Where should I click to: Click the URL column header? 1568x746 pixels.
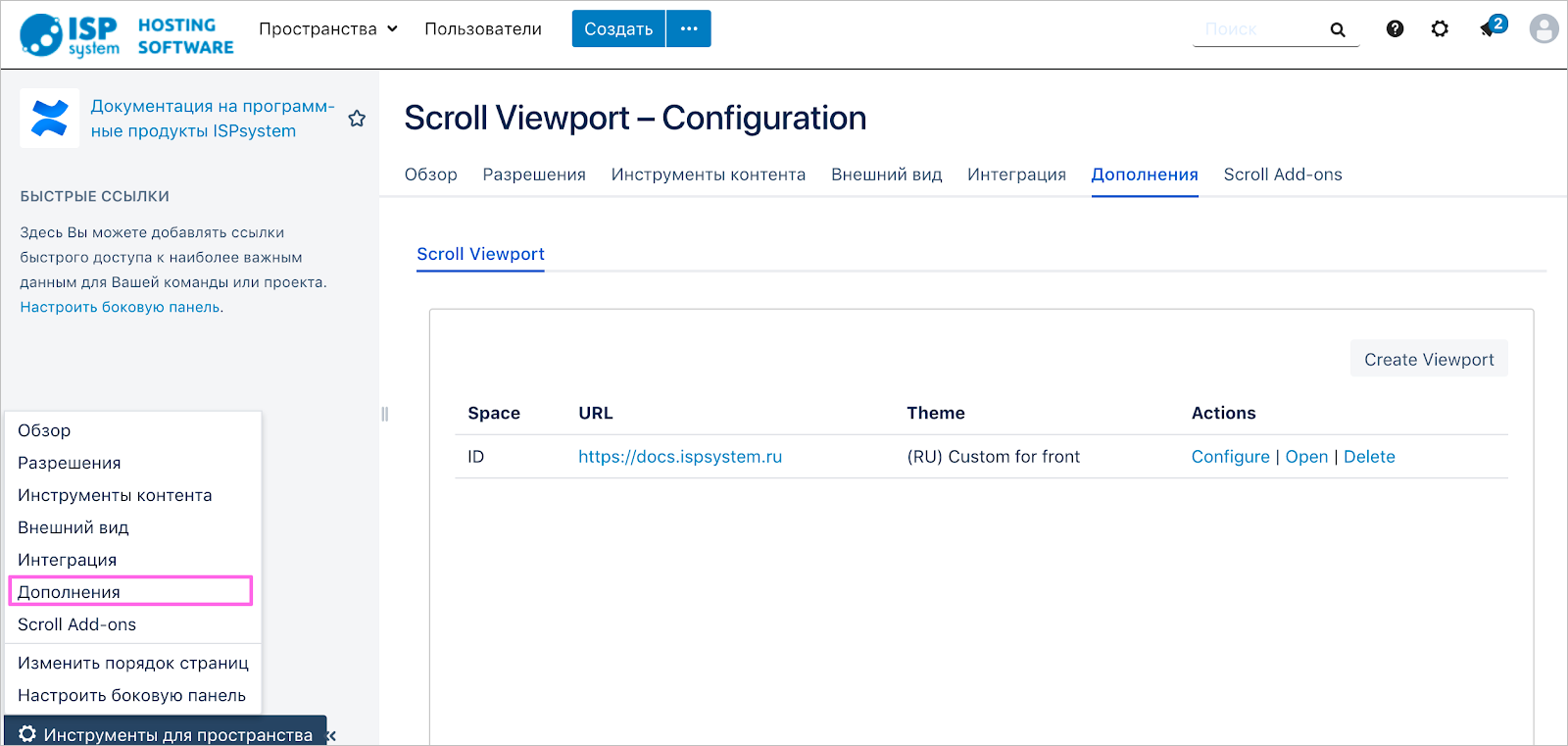(596, 413)
